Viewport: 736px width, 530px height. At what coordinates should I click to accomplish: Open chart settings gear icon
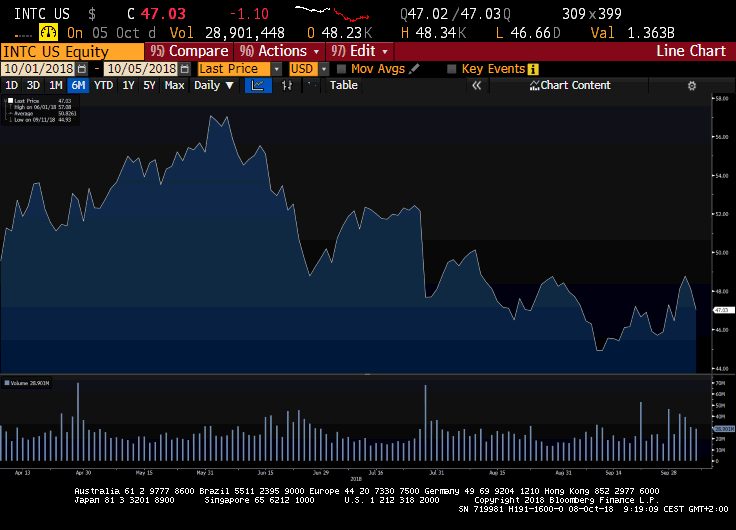pos(692,86)
